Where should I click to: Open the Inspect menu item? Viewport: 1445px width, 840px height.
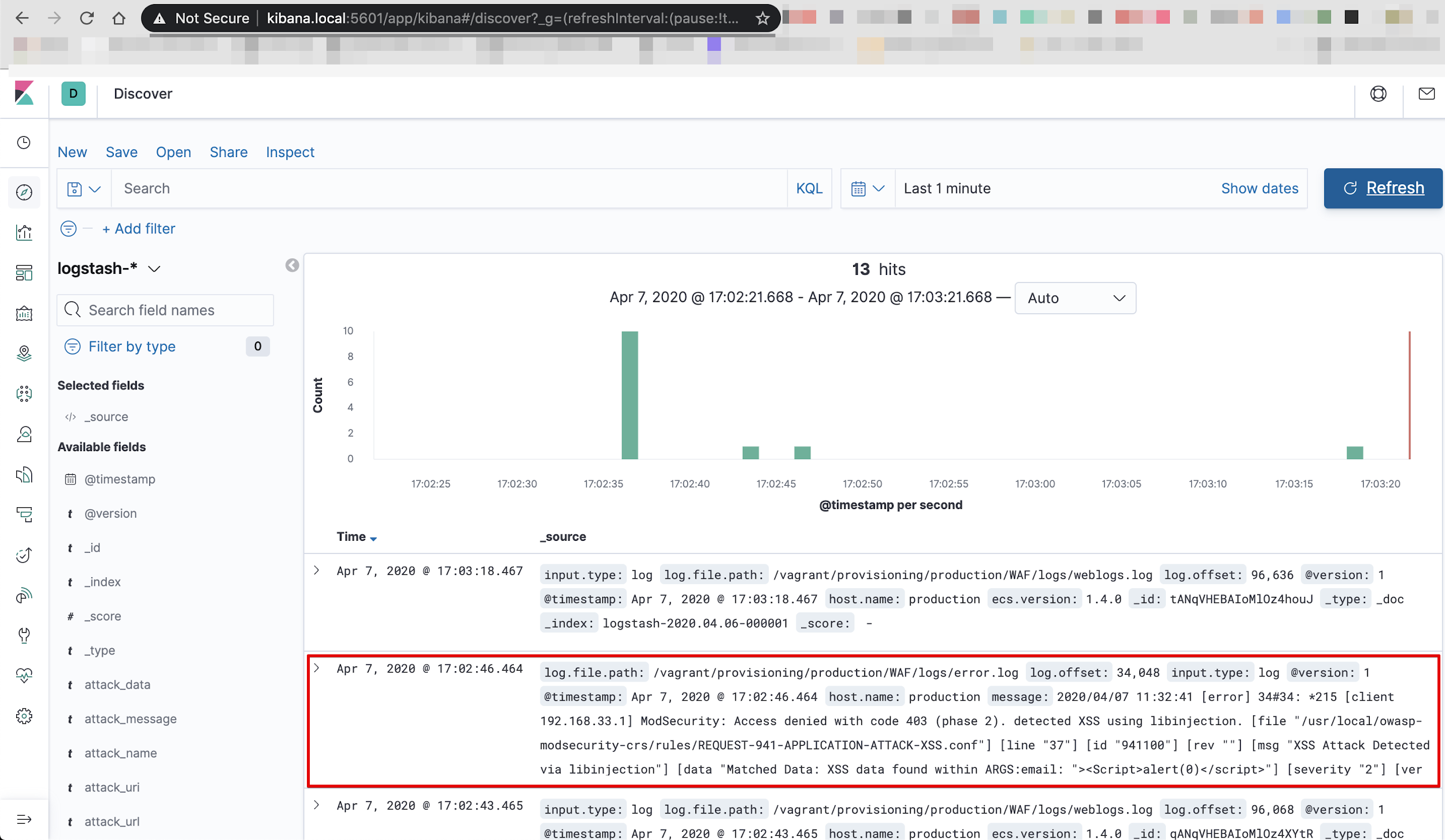(290, 152)
